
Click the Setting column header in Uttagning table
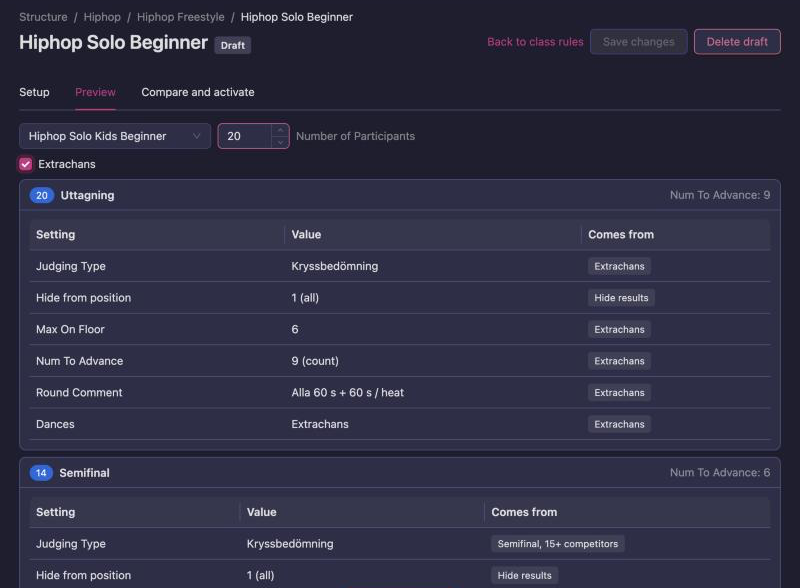click(56, 235)
